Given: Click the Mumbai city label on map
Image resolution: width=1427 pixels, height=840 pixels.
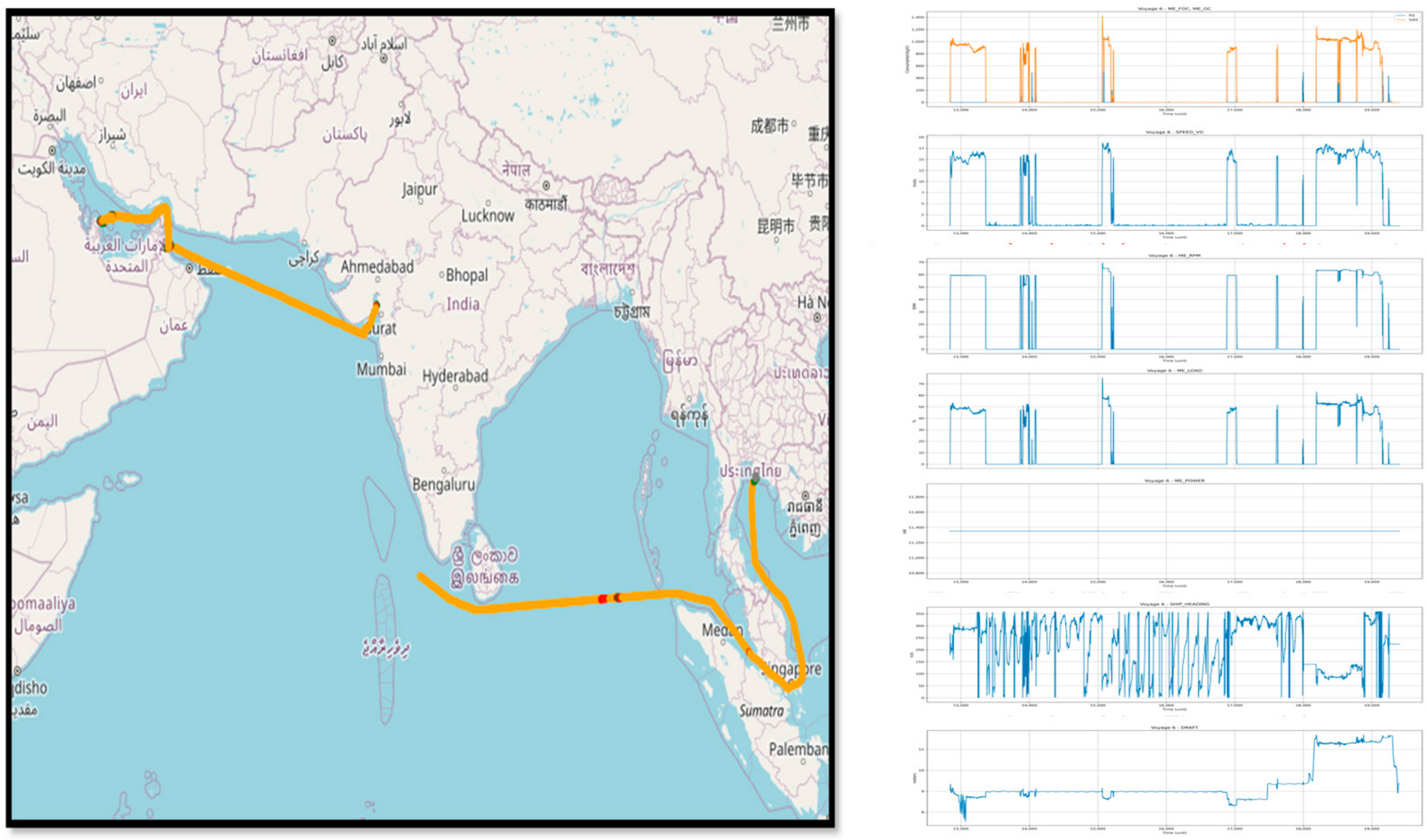Looking at the screenshot, I should pyautogui.click(x=381, y=370).
